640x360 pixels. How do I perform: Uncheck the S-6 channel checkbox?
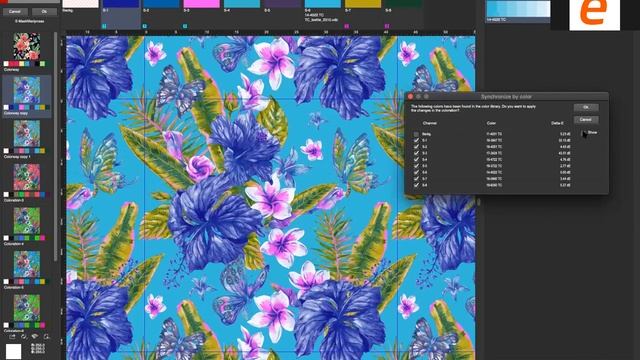(x=416, y=172)
